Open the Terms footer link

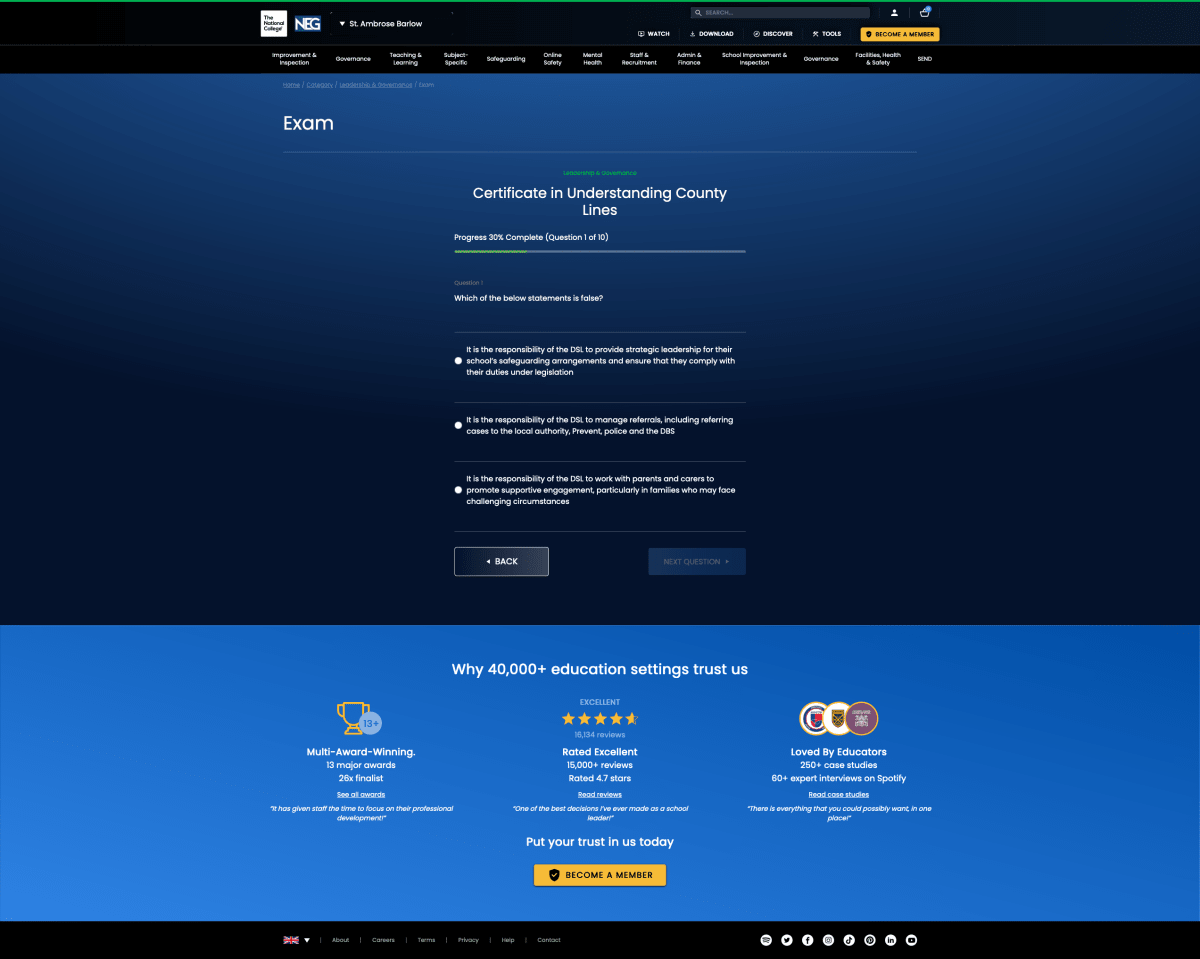click(427, 940)
